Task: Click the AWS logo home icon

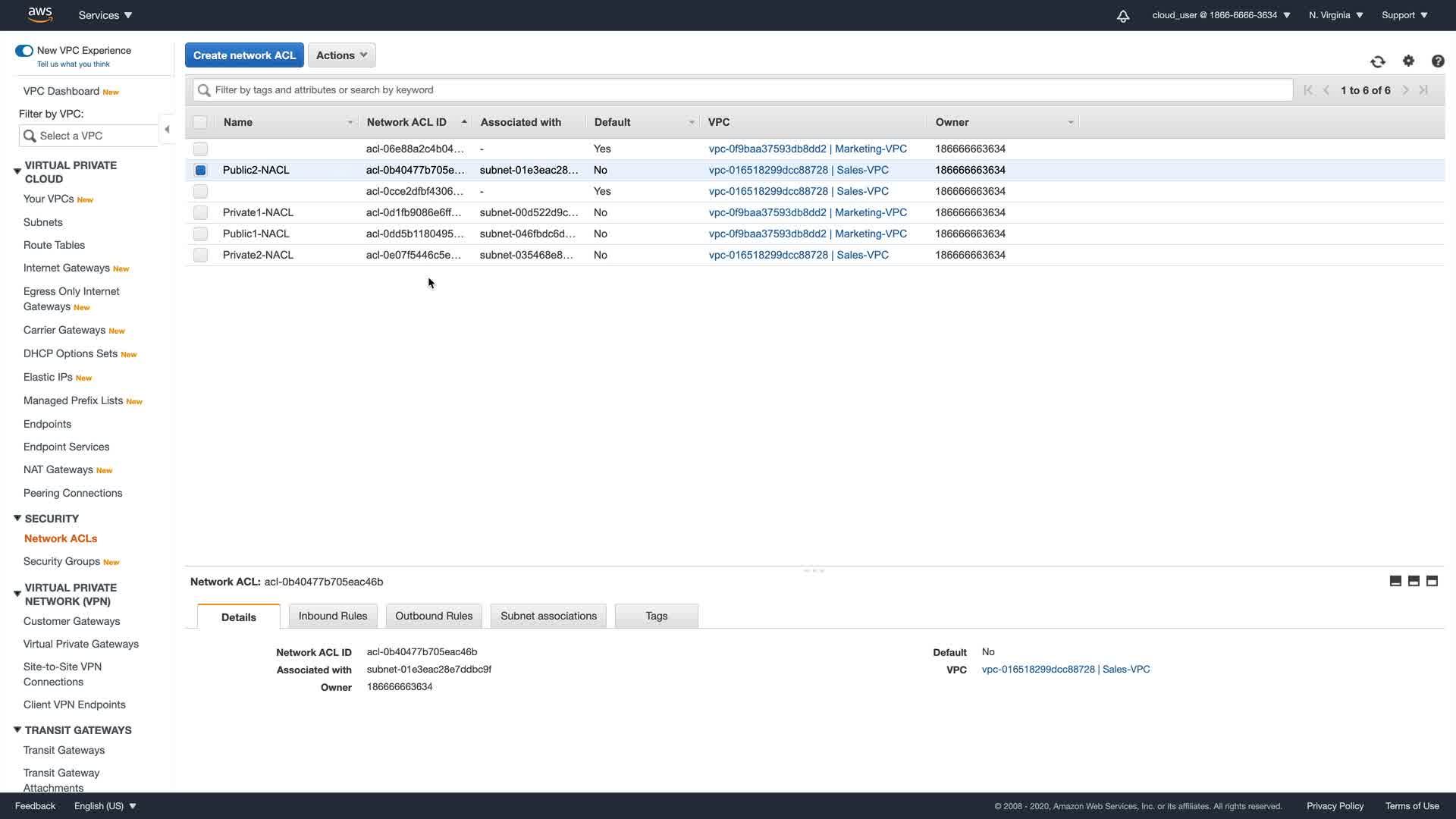Action: click(x=39, y=14)
